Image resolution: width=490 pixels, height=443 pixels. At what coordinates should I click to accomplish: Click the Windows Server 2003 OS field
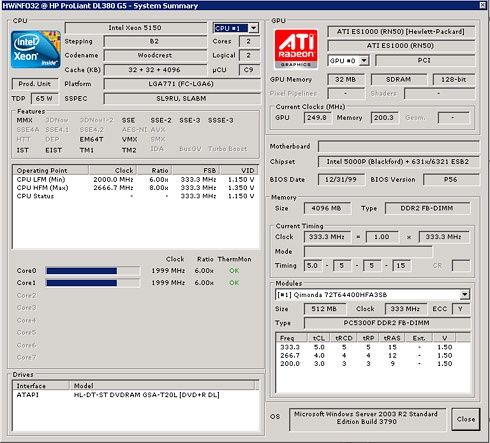click(x=367, y=419)
